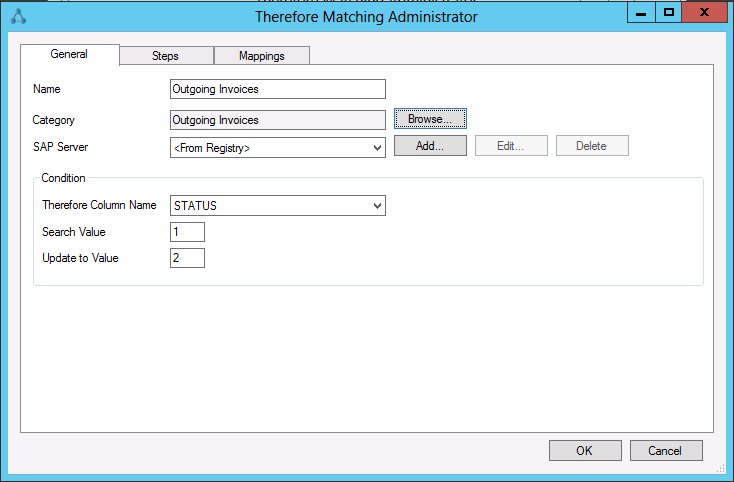Close the Therefore Matching Administrator window
The height and width of the screenshot is (482, 734).
tap(704, 12)
